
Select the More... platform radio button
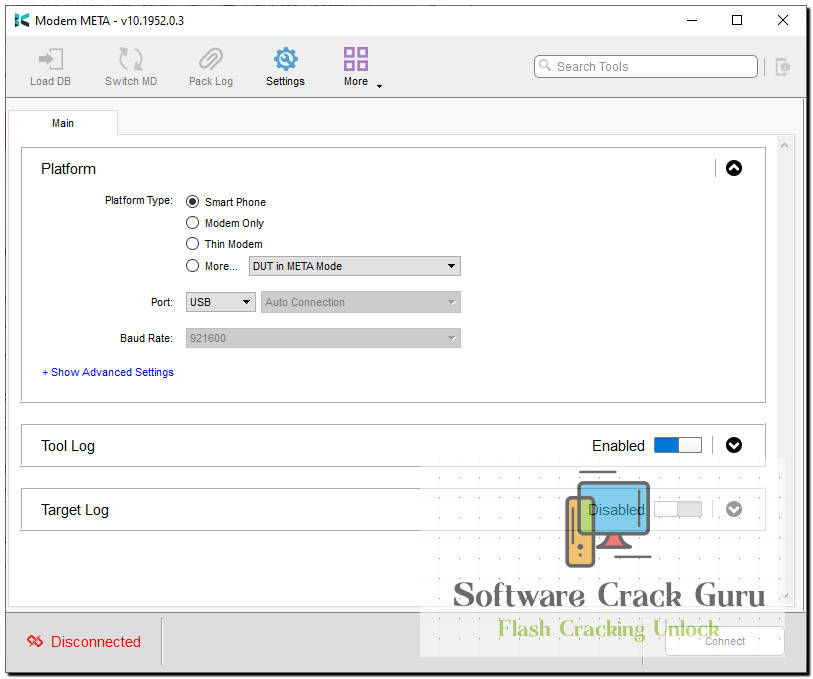coord(192,266)
